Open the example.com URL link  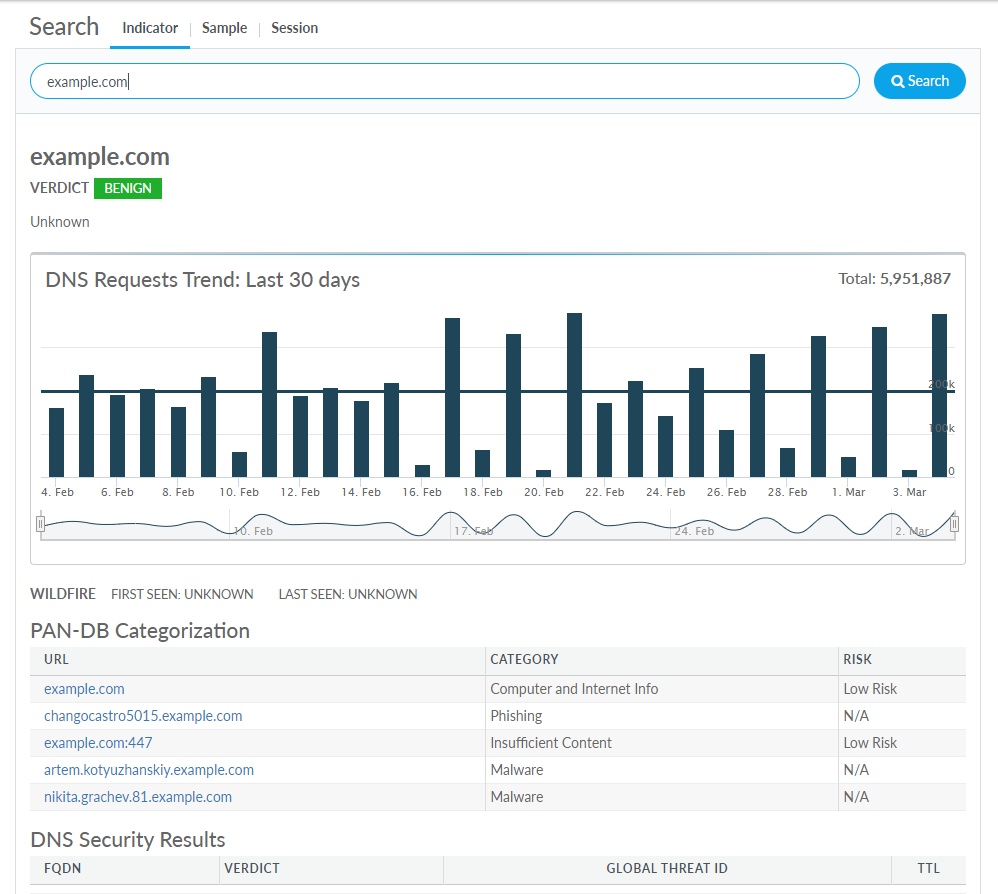pyautogui.click(x=84, y=689)
